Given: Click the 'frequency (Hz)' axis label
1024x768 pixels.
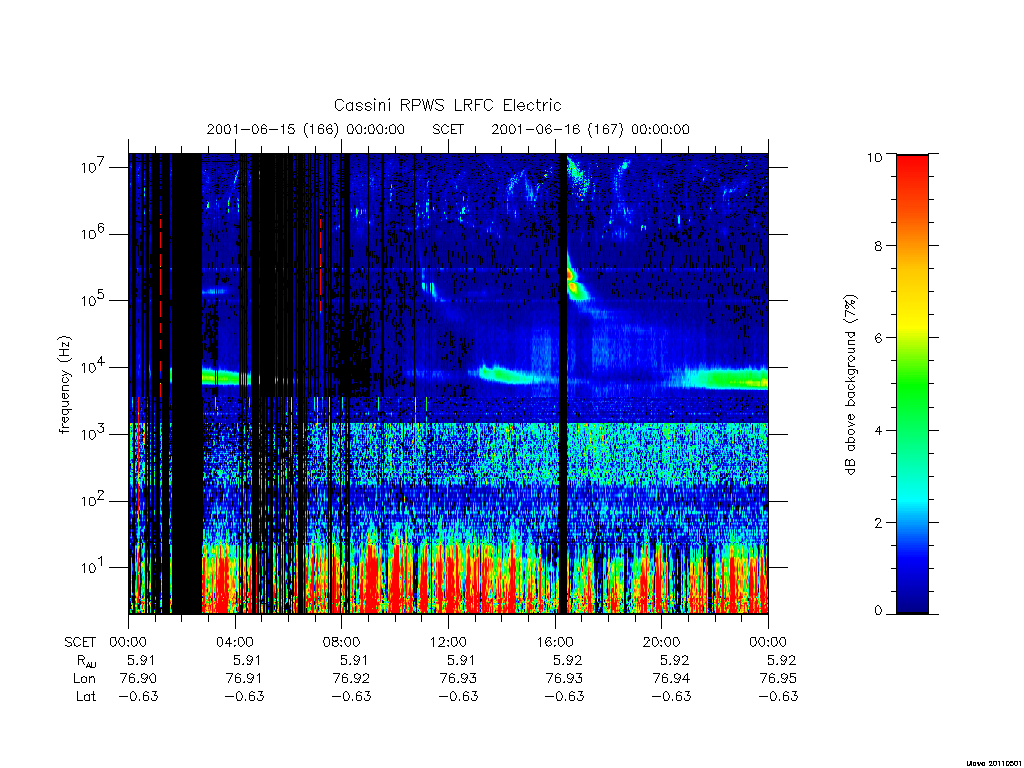Looking at the screenshot, I should pos(64,385).
